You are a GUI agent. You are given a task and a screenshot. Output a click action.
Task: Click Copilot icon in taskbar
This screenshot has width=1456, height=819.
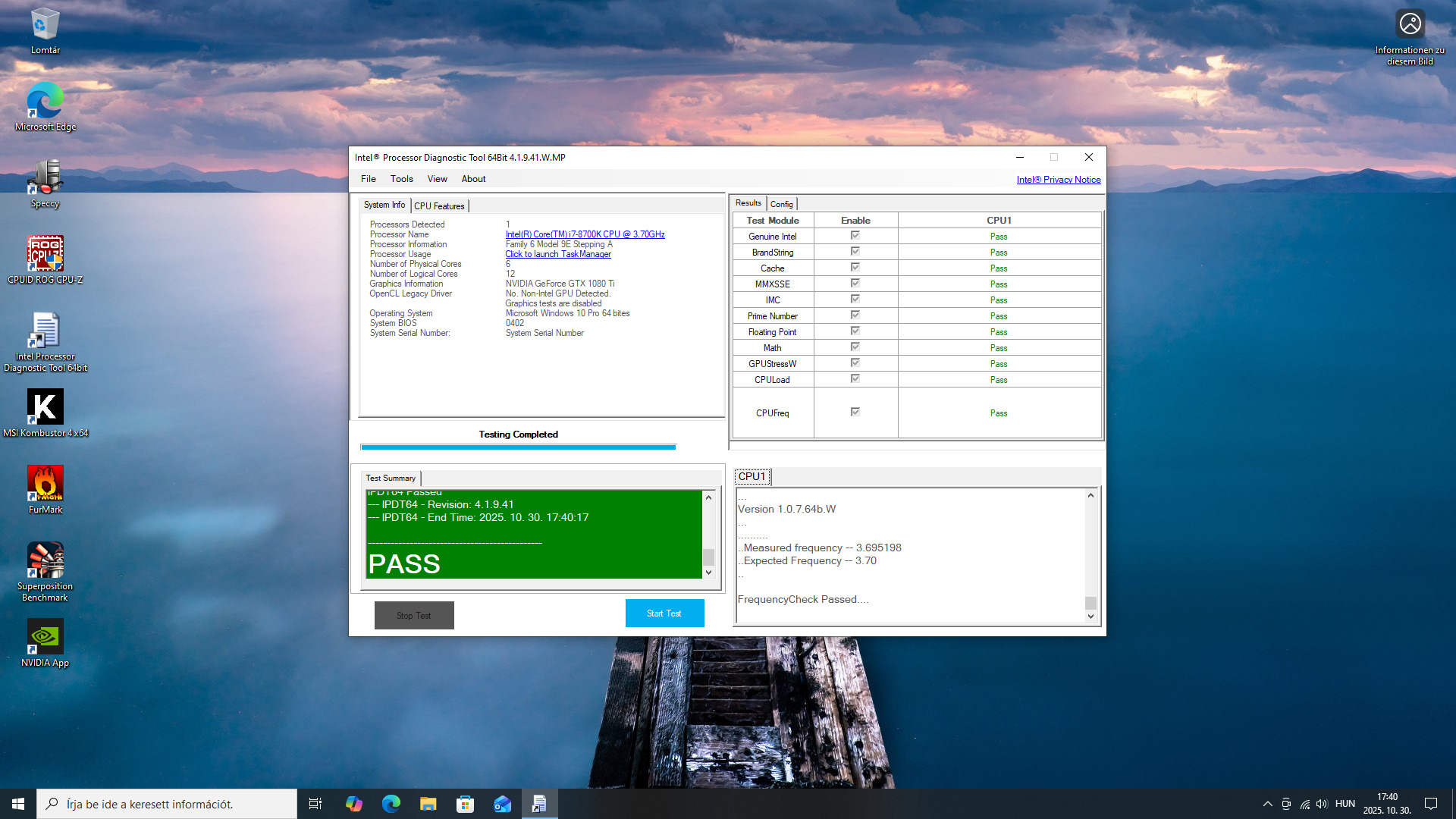(353, 804)
